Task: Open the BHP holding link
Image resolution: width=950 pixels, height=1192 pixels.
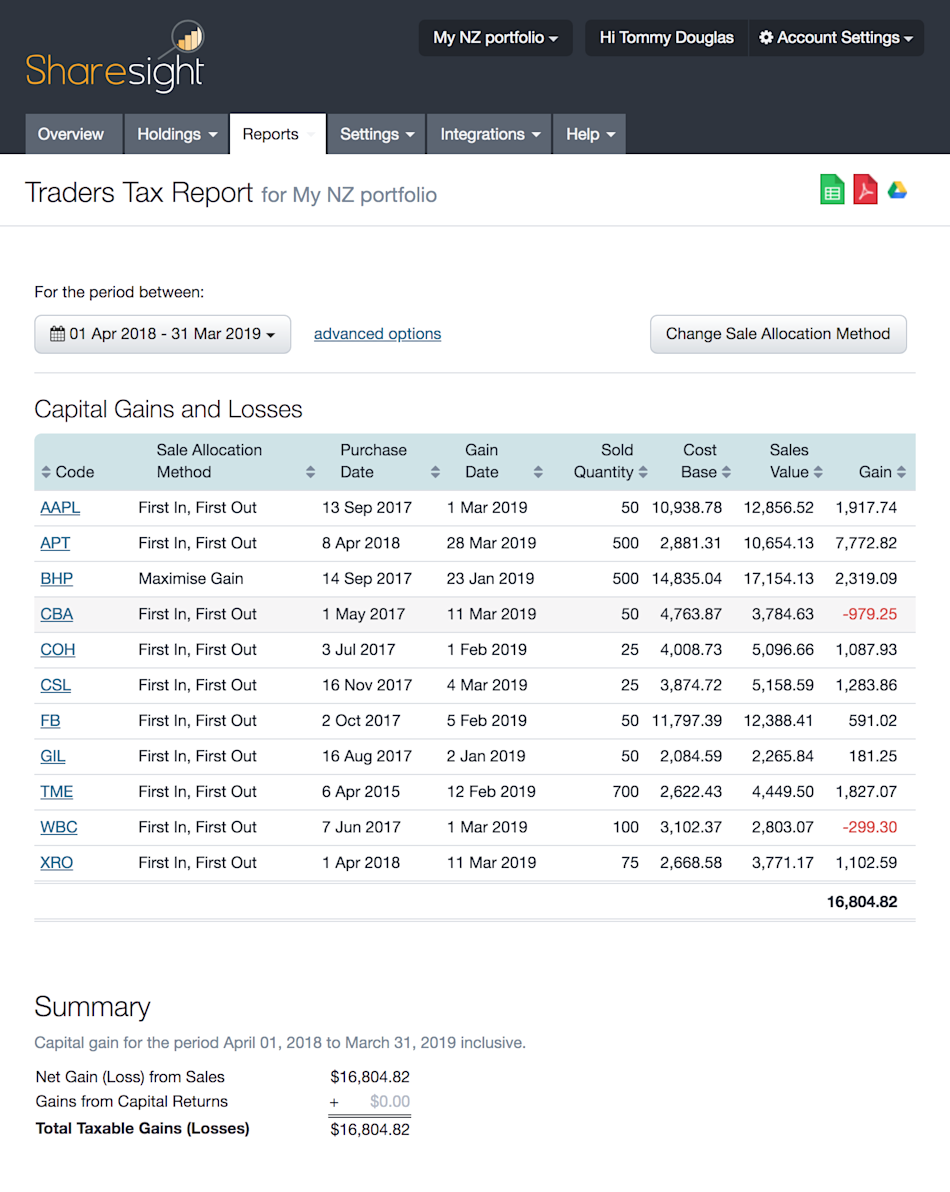Action: (57, 579)
